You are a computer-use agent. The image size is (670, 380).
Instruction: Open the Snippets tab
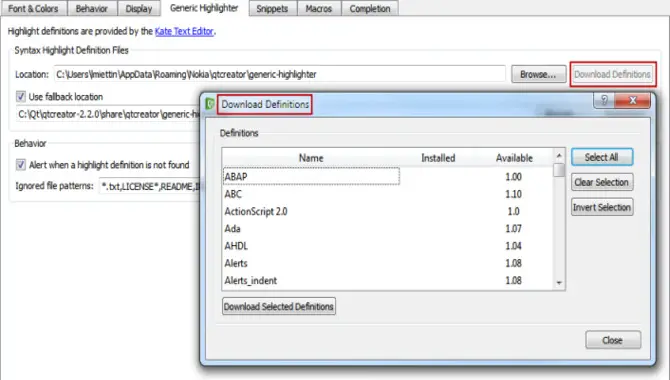(x=272, y=9)
